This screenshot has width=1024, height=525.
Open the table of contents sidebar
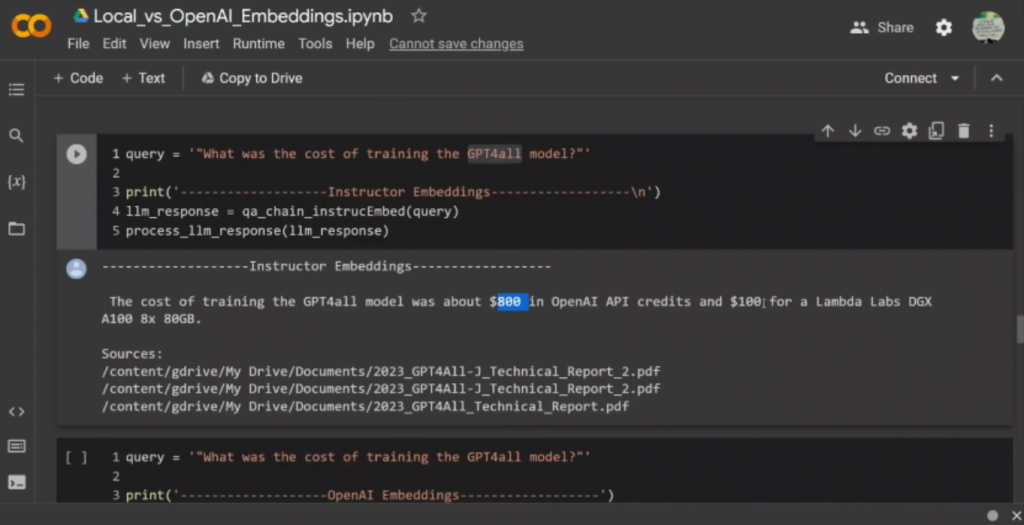coord(16,90)
